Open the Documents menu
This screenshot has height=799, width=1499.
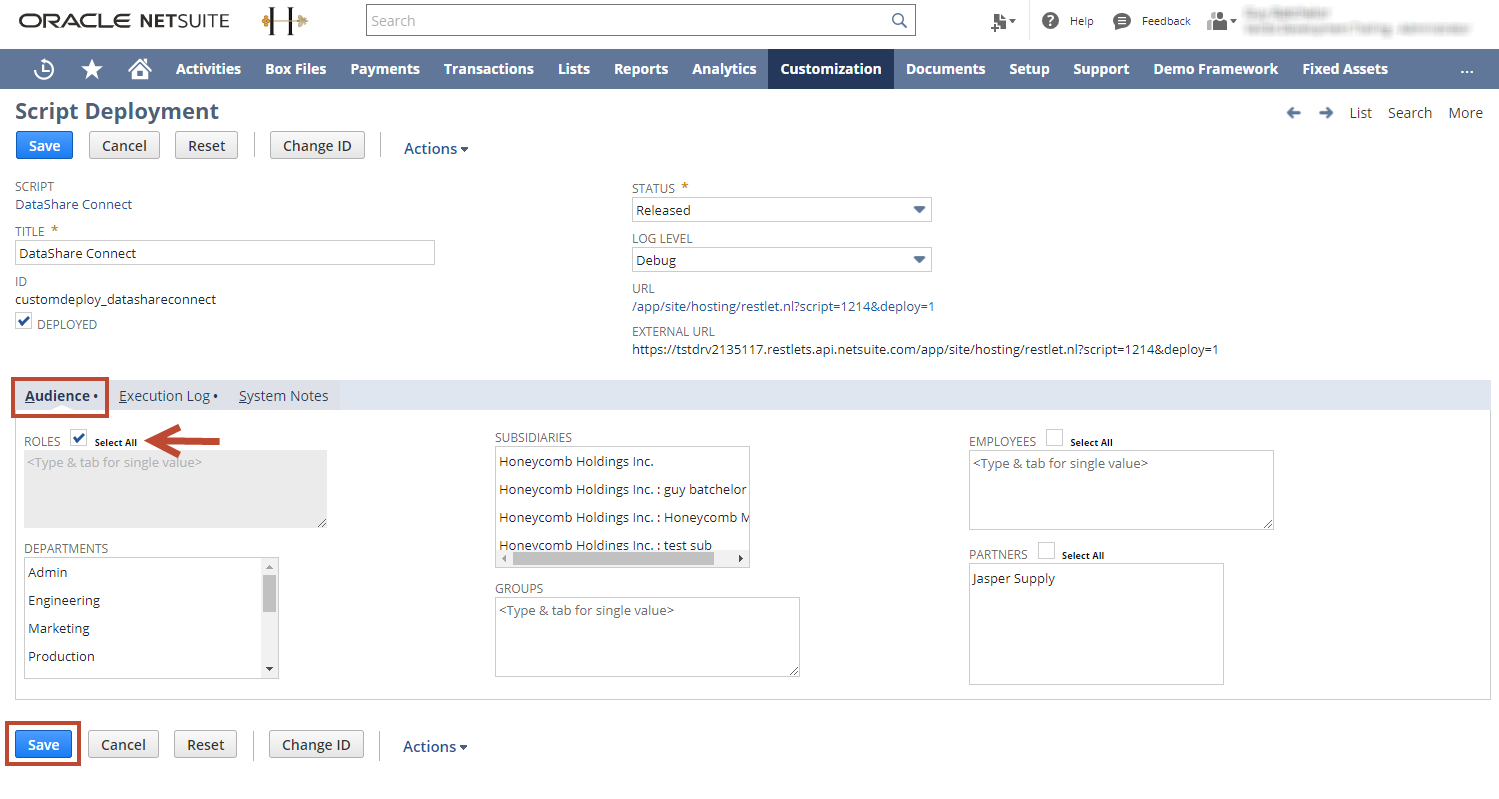click(946, 69)
